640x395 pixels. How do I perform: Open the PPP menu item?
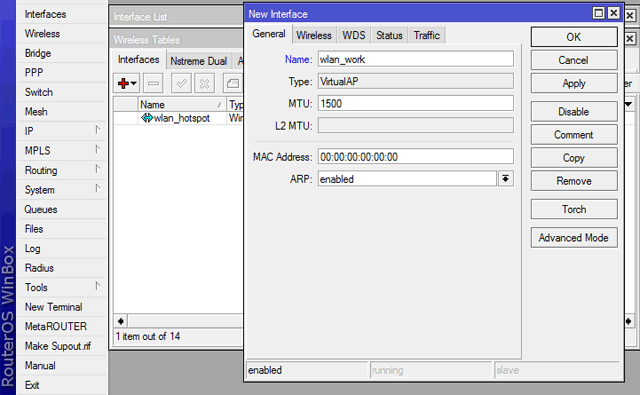click(x=62, y=73)
